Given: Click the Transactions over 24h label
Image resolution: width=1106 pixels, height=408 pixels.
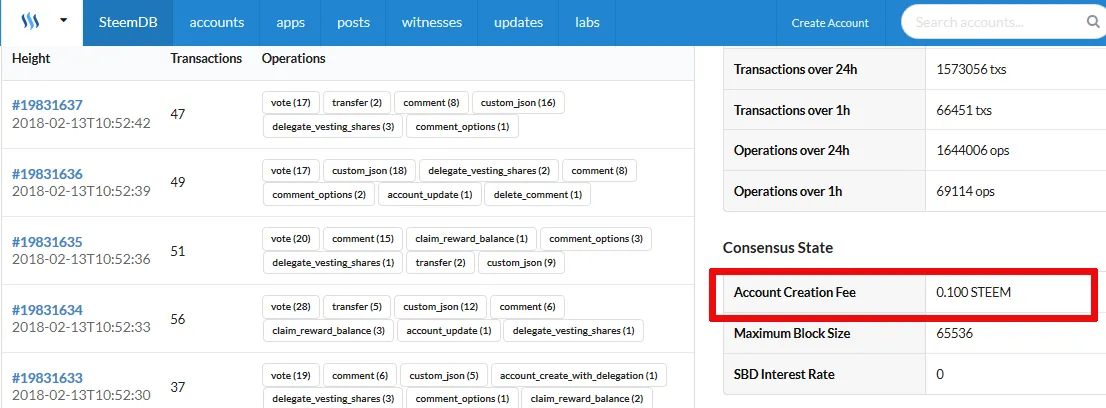Looking at the screenshot, I should coord(796,69).
